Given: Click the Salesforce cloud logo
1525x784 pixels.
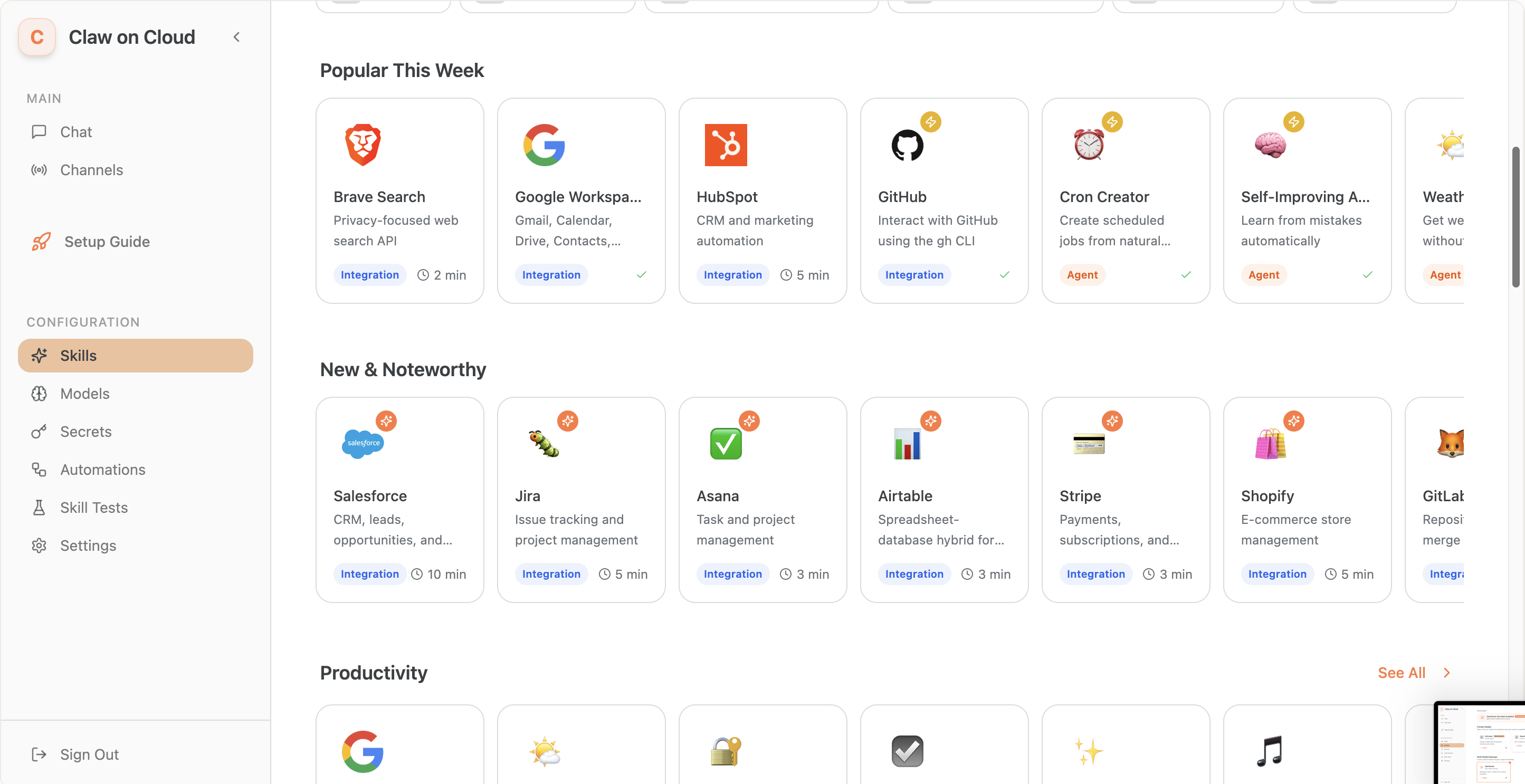Looking at the screenshot, I should (361, 443).
